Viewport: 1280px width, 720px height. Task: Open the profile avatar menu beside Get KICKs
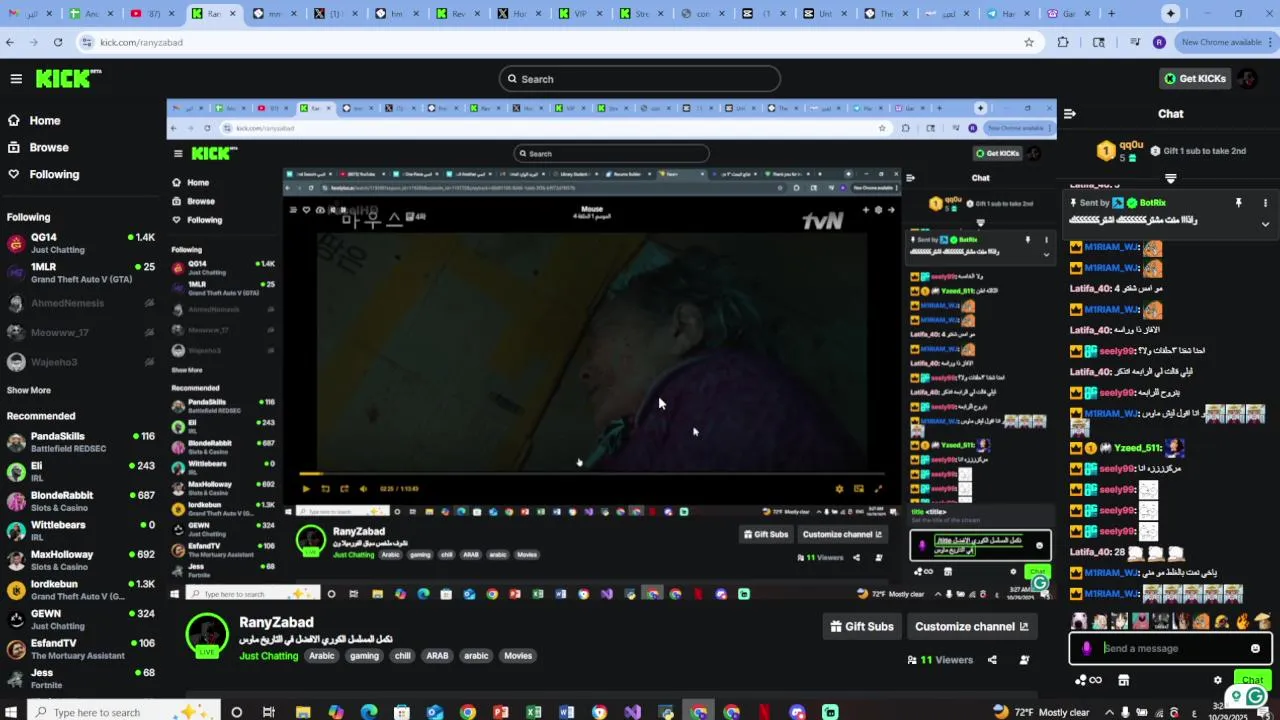pyautogui.click(x=1247, y=79)
